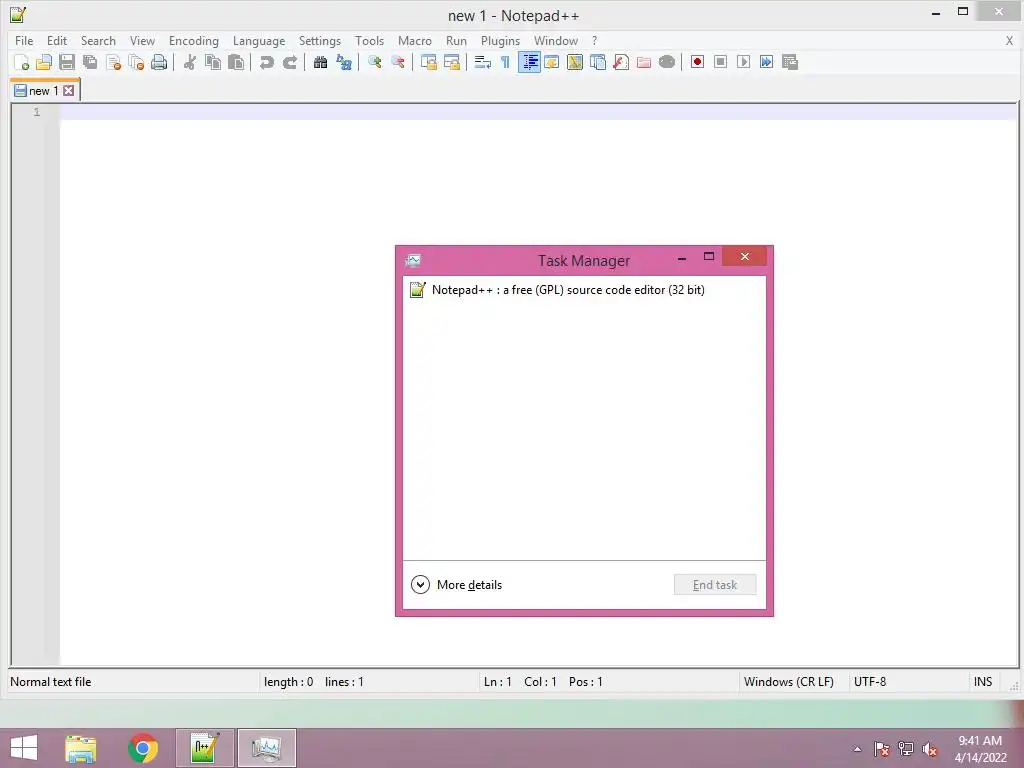Click the Zoom Out magnifier icon
The image size is (1024, 768).
point(397,62)
